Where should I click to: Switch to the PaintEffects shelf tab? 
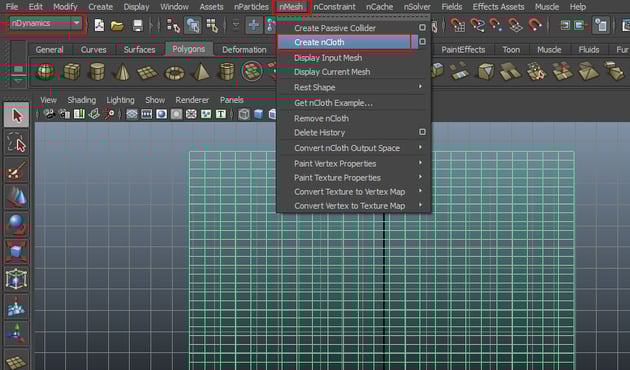463,50
